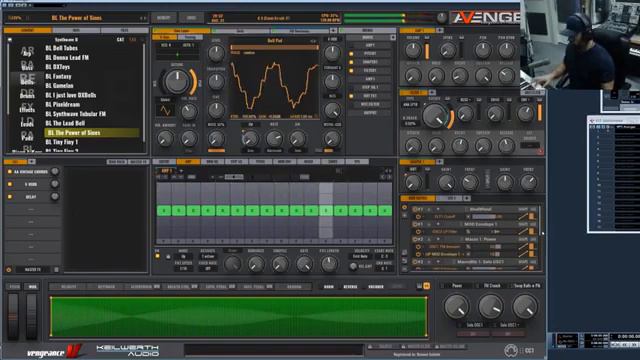Viewport: 640px width, 360px height.
Task: Click the plus icon to add oscillator
Action: coord(333,31)
